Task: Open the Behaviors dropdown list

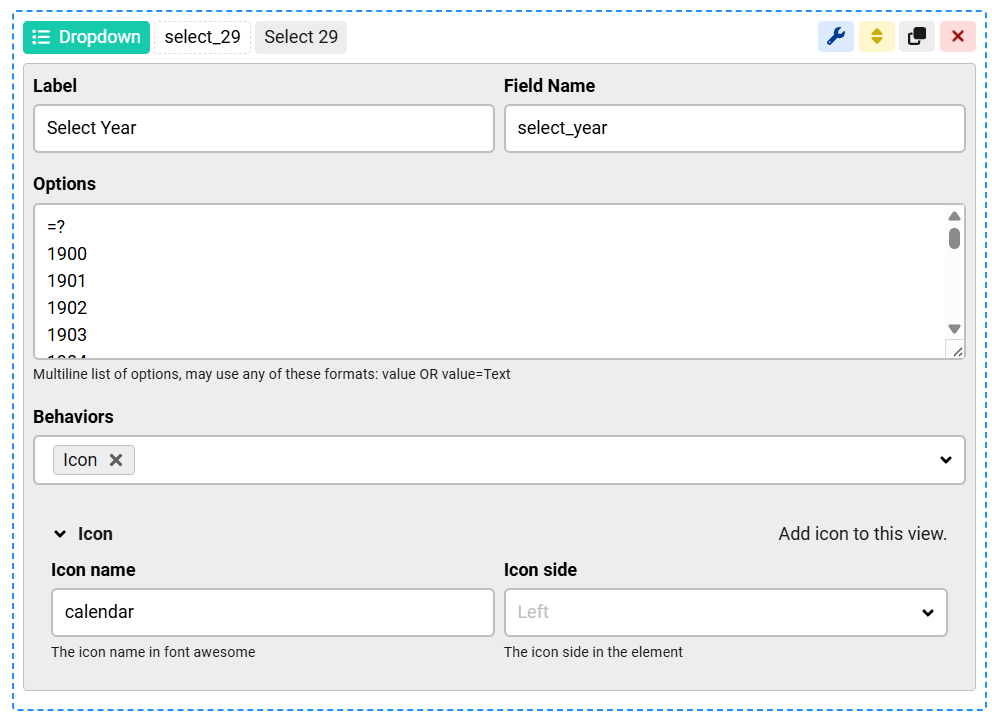Action: (945, 460)
